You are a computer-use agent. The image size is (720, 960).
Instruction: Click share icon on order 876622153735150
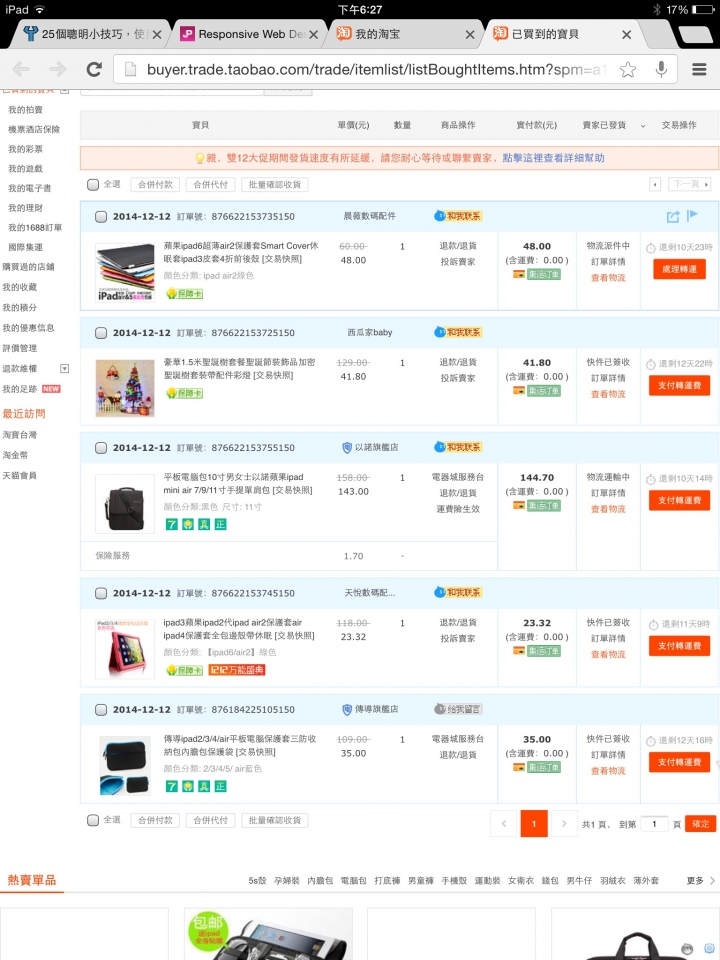[673, 216]
